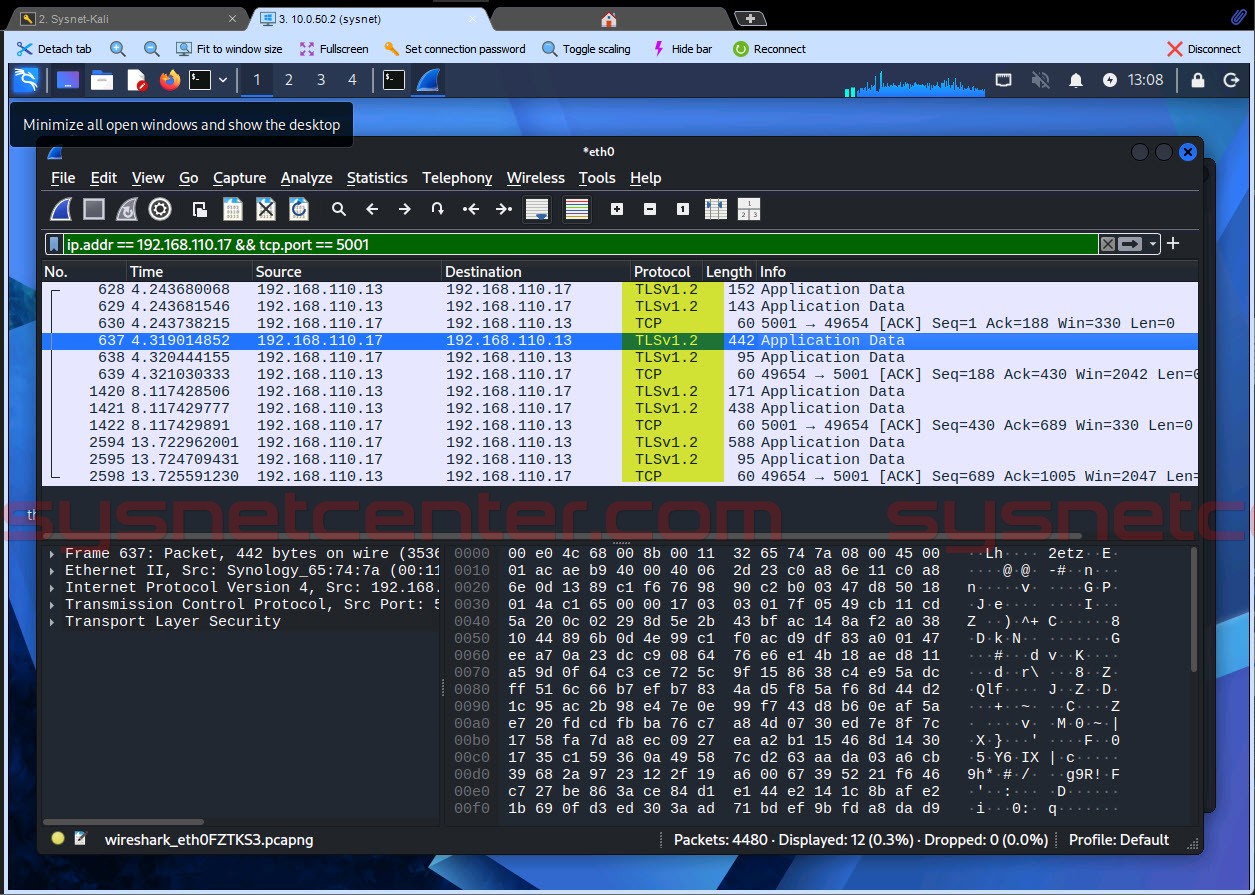Open the Edit menu
1255x895 pixels.
(104, 178)
